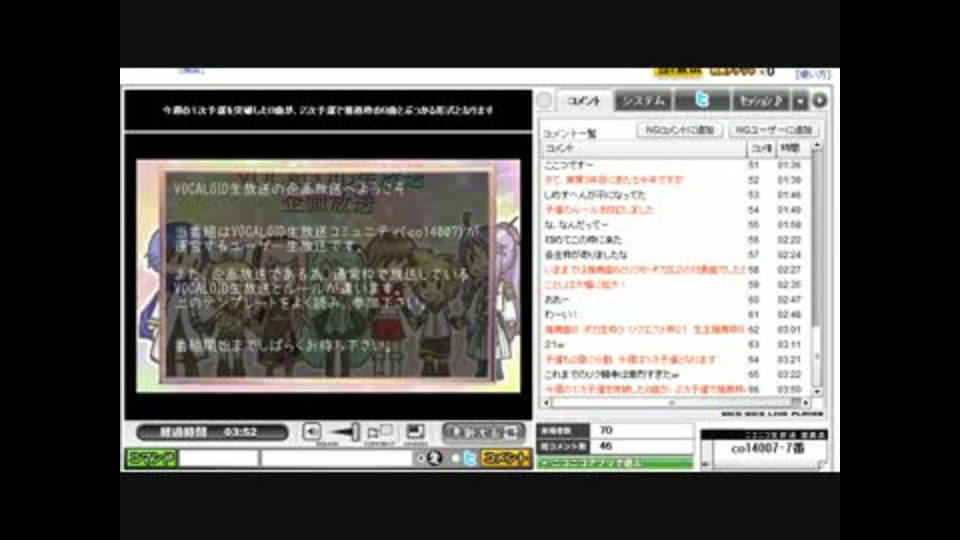Click the elapsed time display 03:52
This screenshot has width=960, height=540.
(x=212, y=432)
